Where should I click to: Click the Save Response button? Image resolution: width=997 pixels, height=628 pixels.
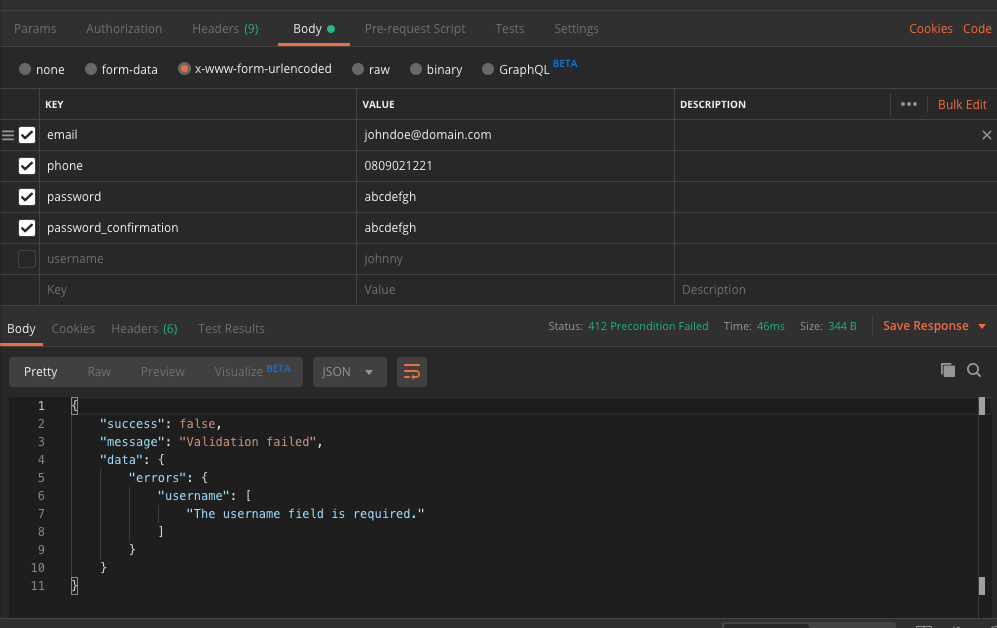[925, 326]
